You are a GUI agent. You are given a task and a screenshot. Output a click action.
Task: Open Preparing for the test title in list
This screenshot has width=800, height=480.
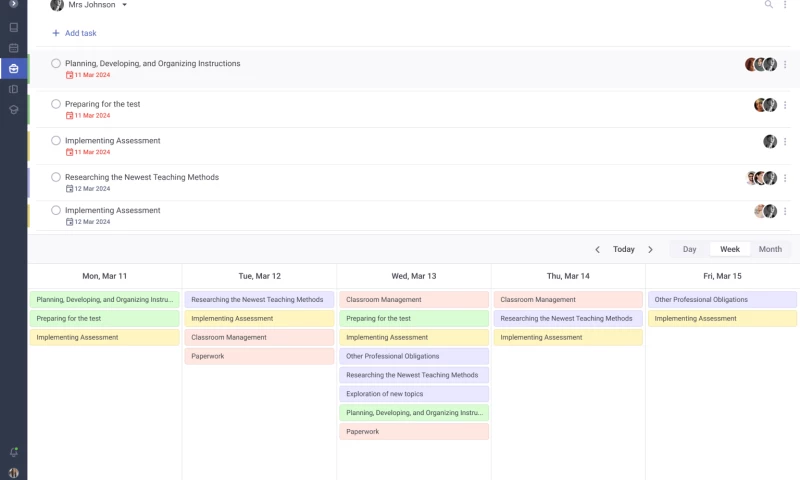(103, 104)
